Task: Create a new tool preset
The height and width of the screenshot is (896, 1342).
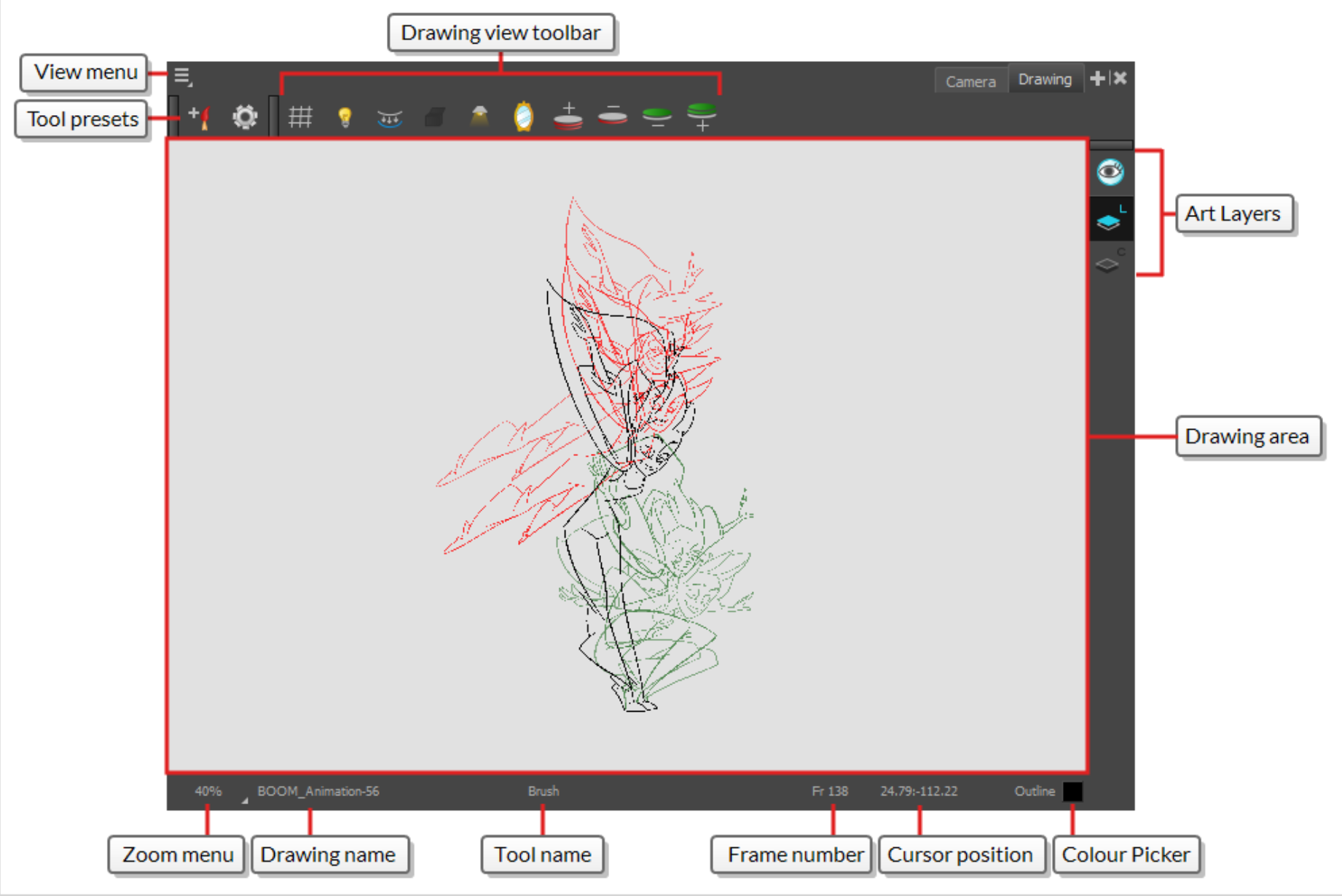Action: tap(198, 117)
